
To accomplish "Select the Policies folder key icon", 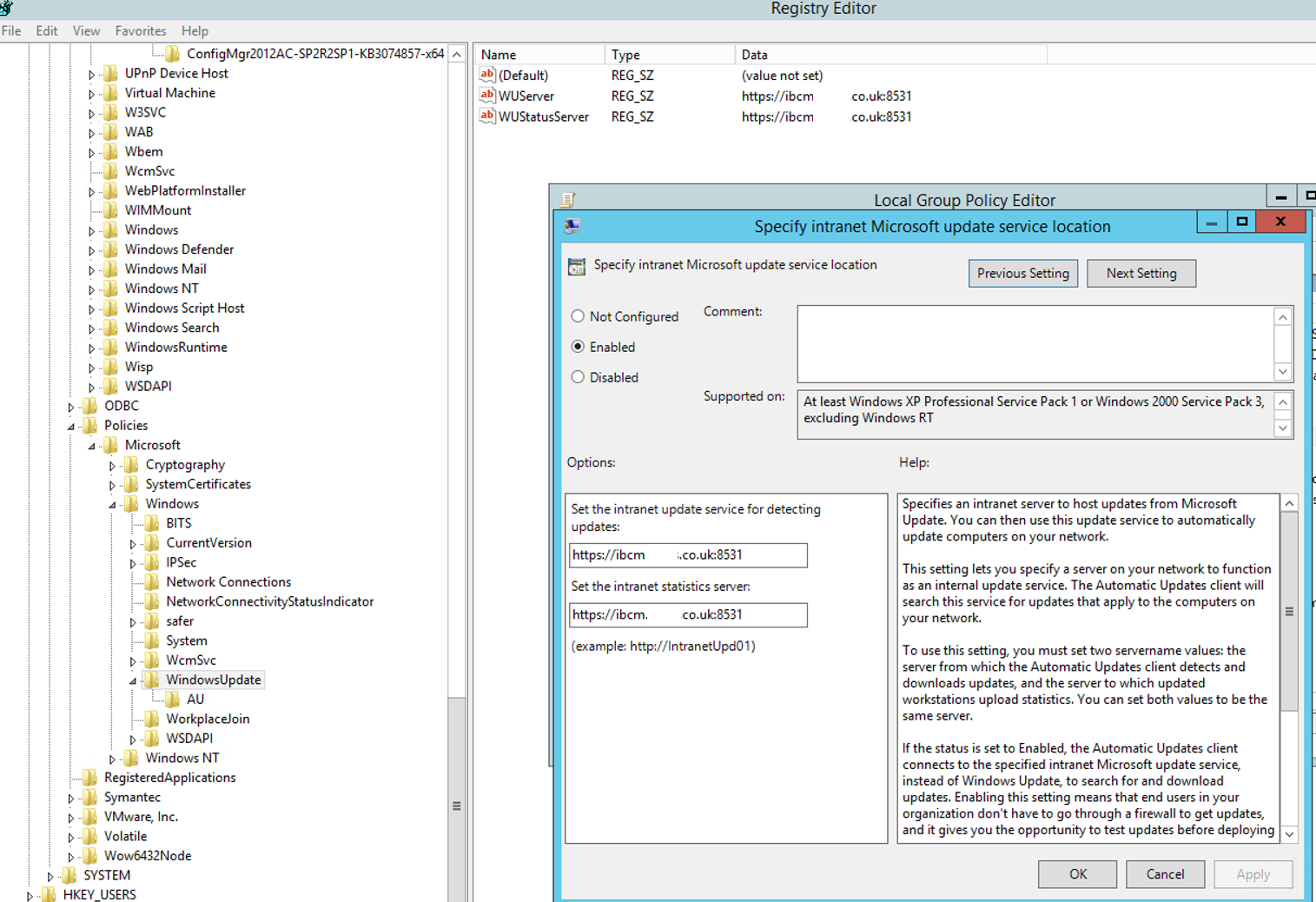I will coord(89,425).
